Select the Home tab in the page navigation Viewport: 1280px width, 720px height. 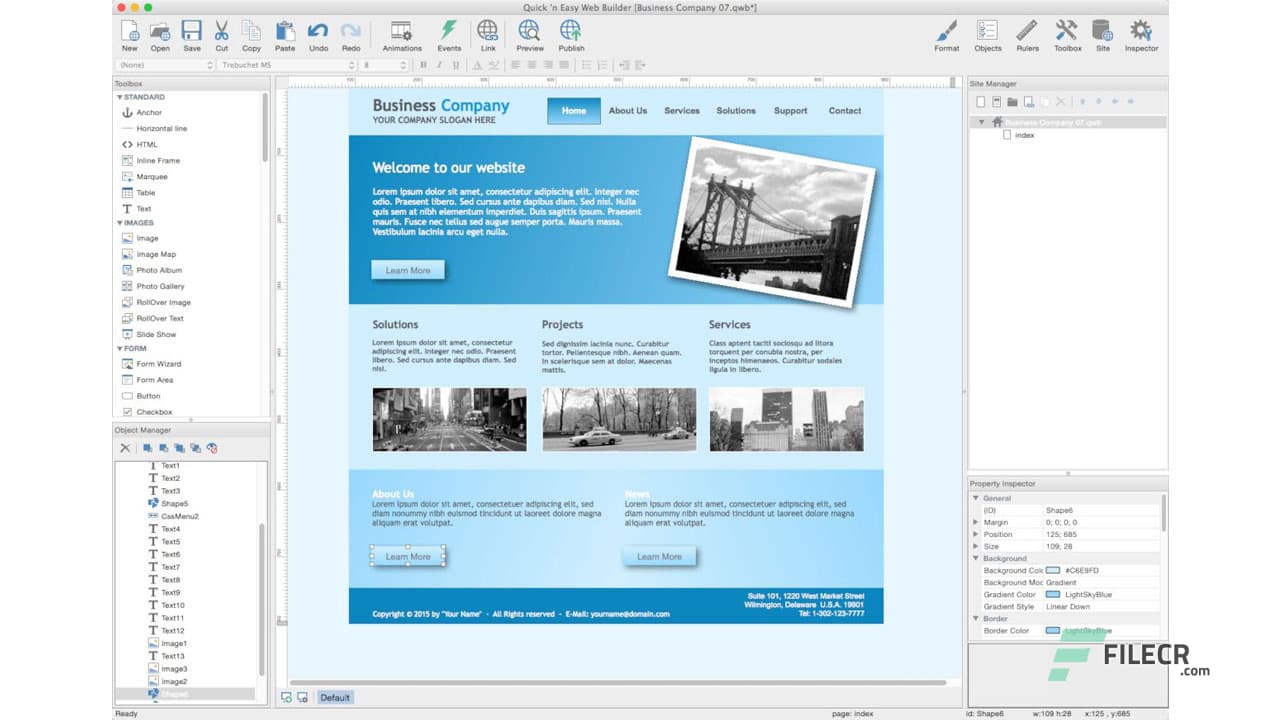click(573, 111)
